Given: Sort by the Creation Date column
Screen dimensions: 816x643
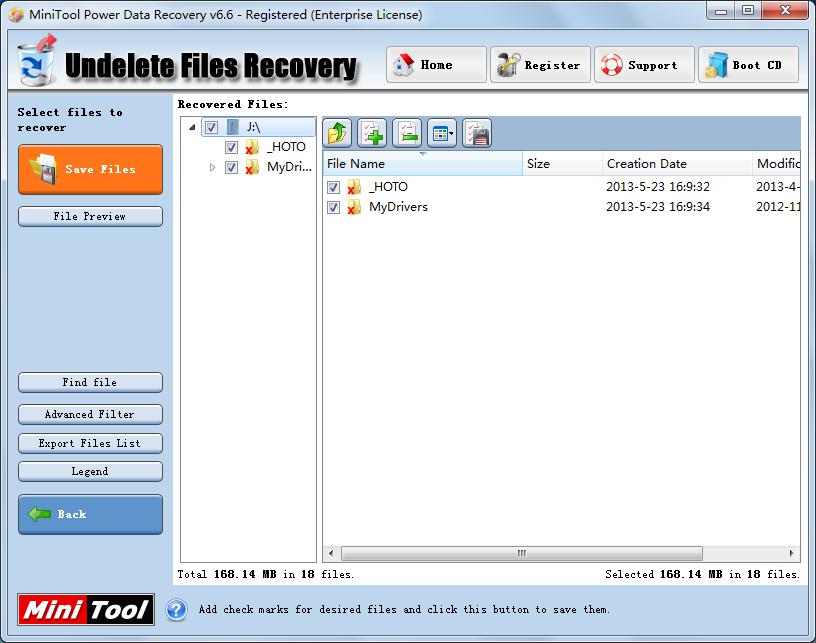Looking at the screenshot, I should click(x=677, y=164).
